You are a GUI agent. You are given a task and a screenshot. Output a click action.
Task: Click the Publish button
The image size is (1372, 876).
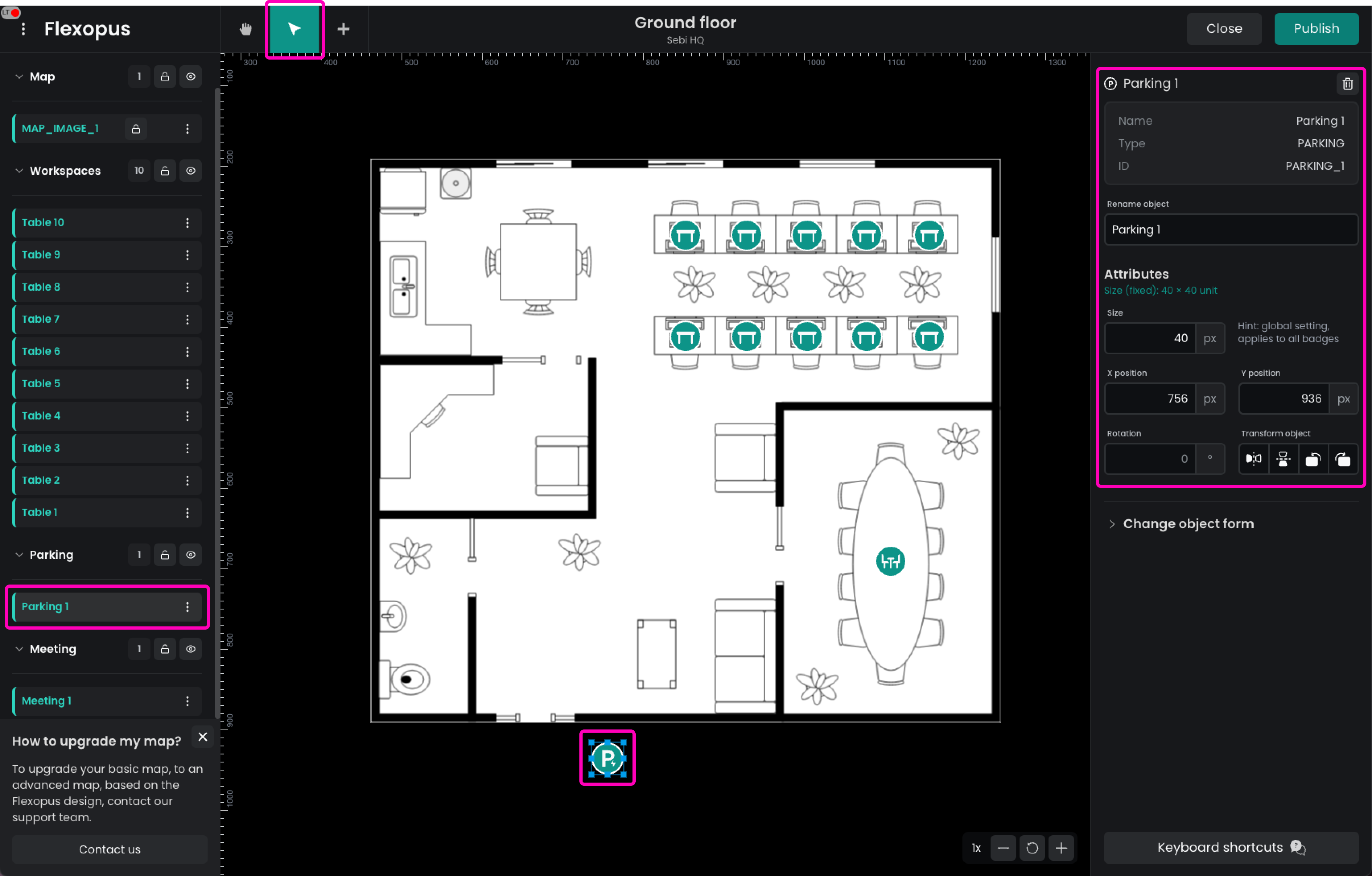[x=1316, y=29]
